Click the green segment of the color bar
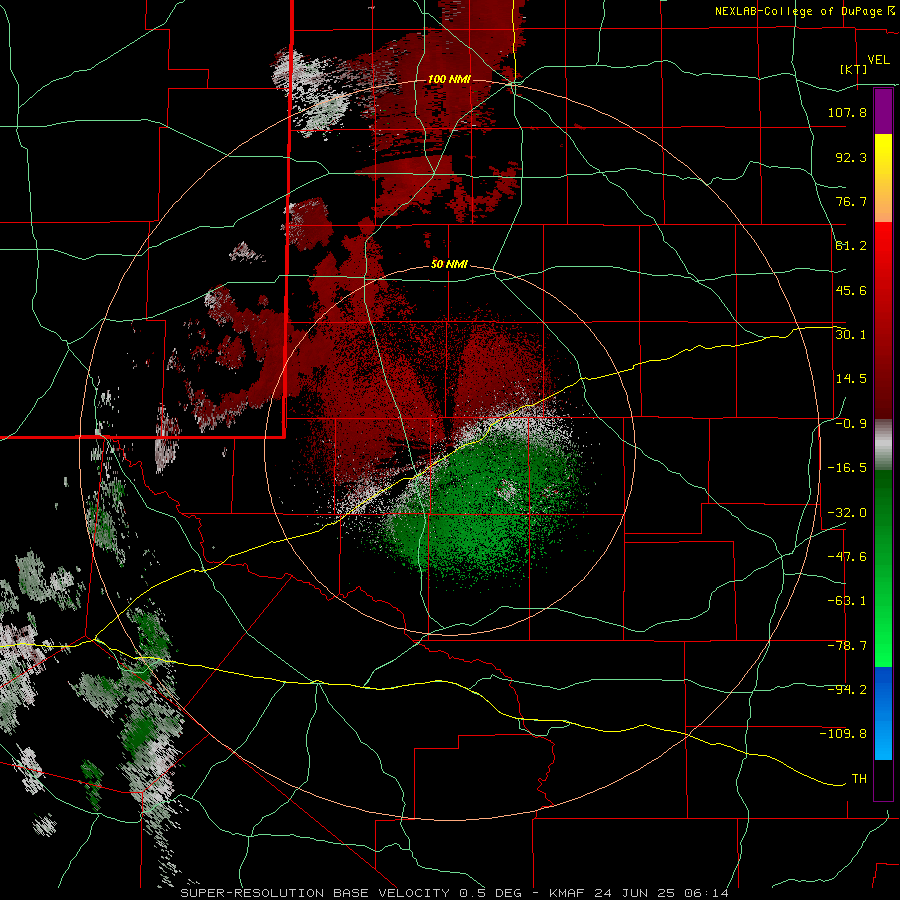Viewport: 900px width, 900px height. pos(883,568)
